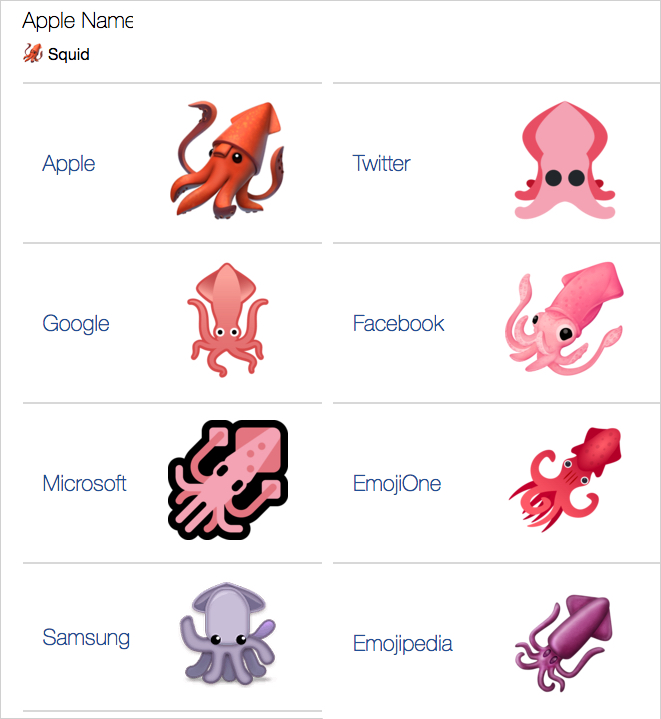Open the Emojipedia vendor link

coord(403,644)
